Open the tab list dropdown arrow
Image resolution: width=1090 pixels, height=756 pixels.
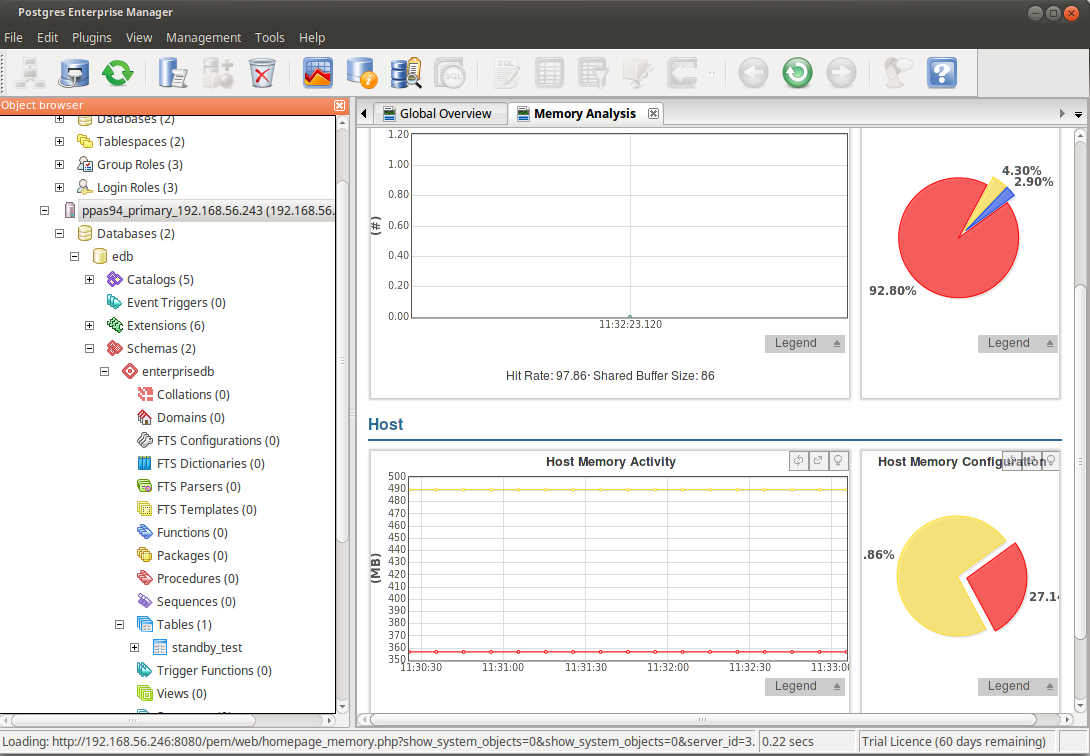click(1078, 114)
